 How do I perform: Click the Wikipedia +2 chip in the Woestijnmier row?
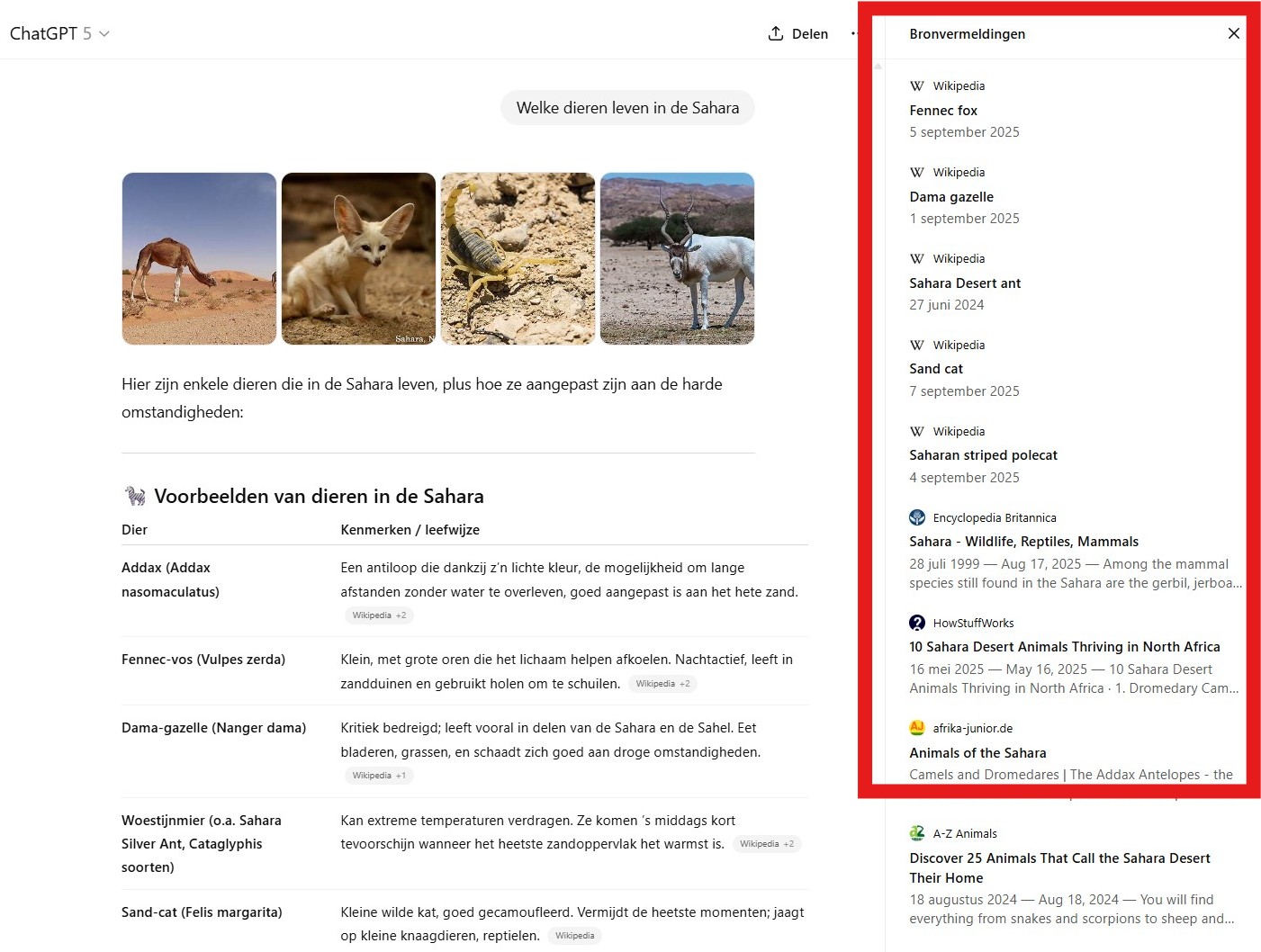(x=767, y=844)
